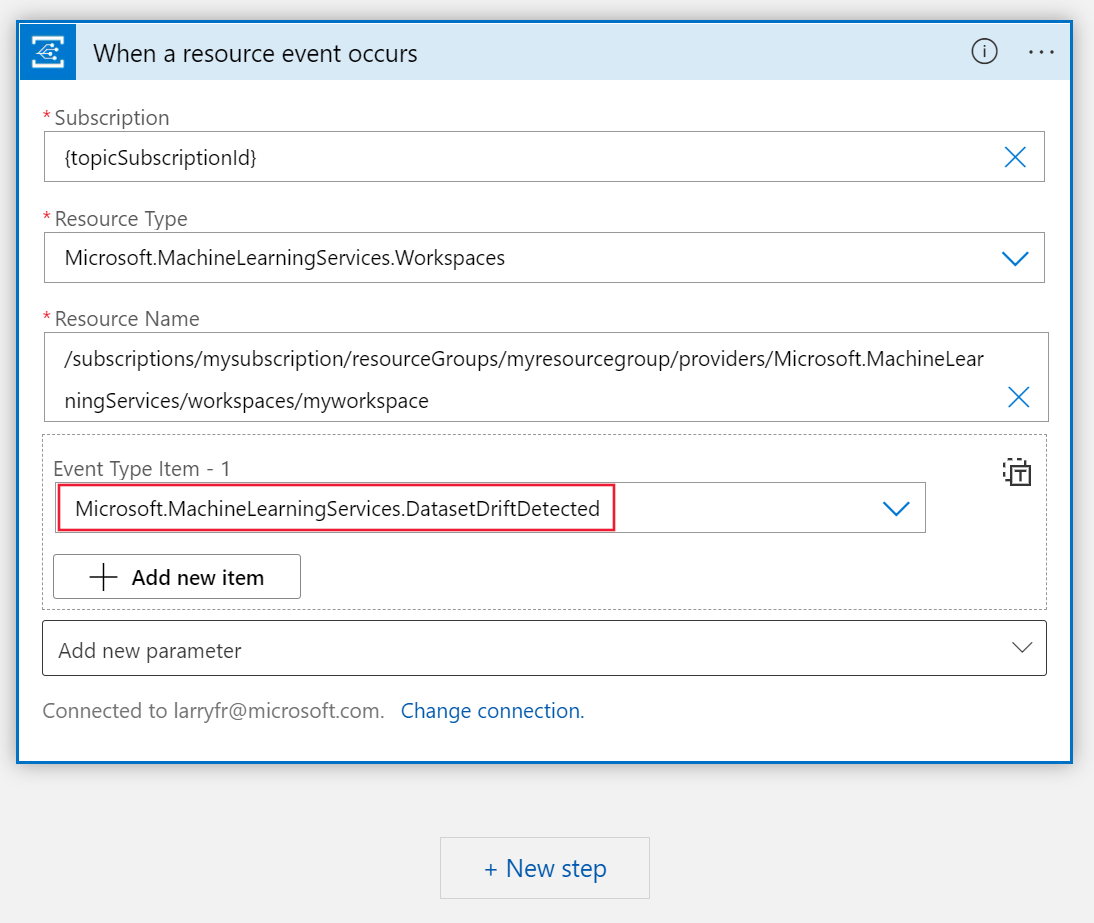
Task: Click the switch to text mode icon
Action: pos(1016,472)
